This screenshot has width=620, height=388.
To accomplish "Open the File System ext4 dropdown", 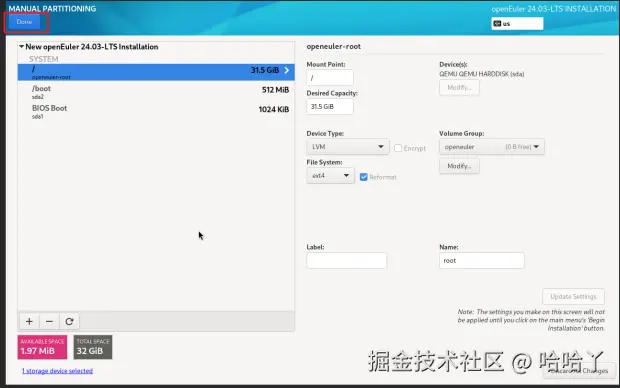I will [x=330, y=176].
